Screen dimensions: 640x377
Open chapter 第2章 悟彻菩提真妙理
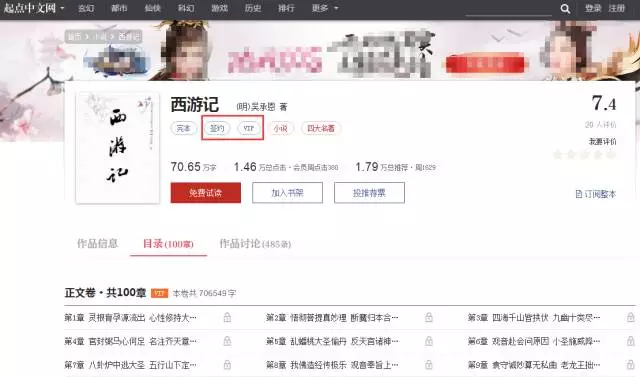click(x=332, y=317)
